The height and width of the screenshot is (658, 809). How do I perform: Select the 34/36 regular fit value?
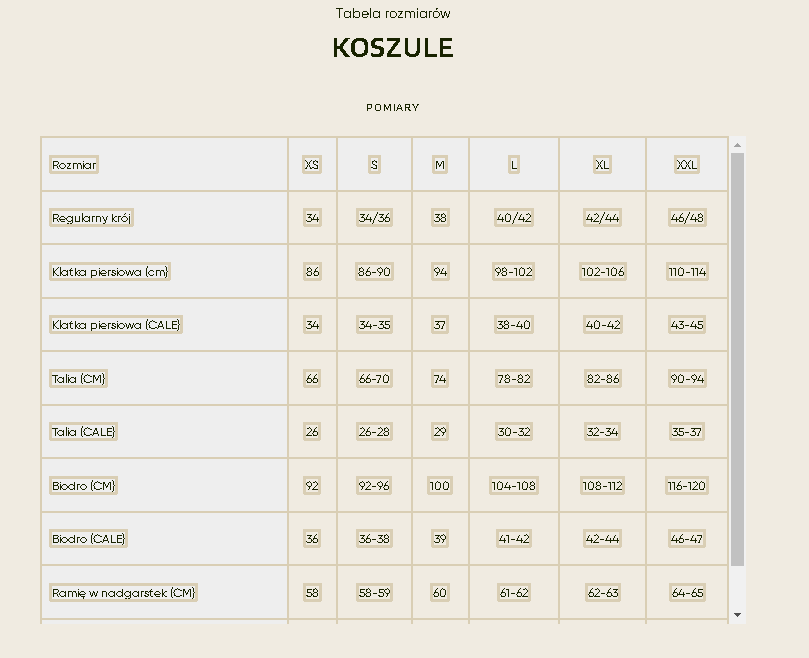(374, 218)
